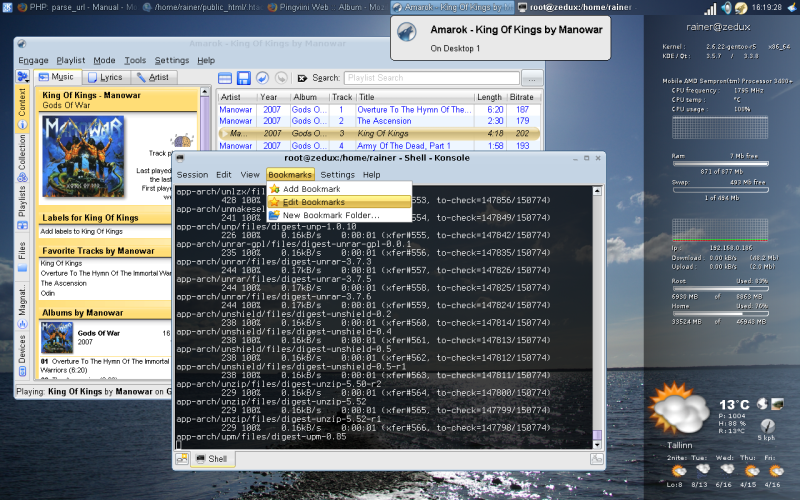Click the new session icon in Konsole

pyautogui.click(x=182, y=459)
